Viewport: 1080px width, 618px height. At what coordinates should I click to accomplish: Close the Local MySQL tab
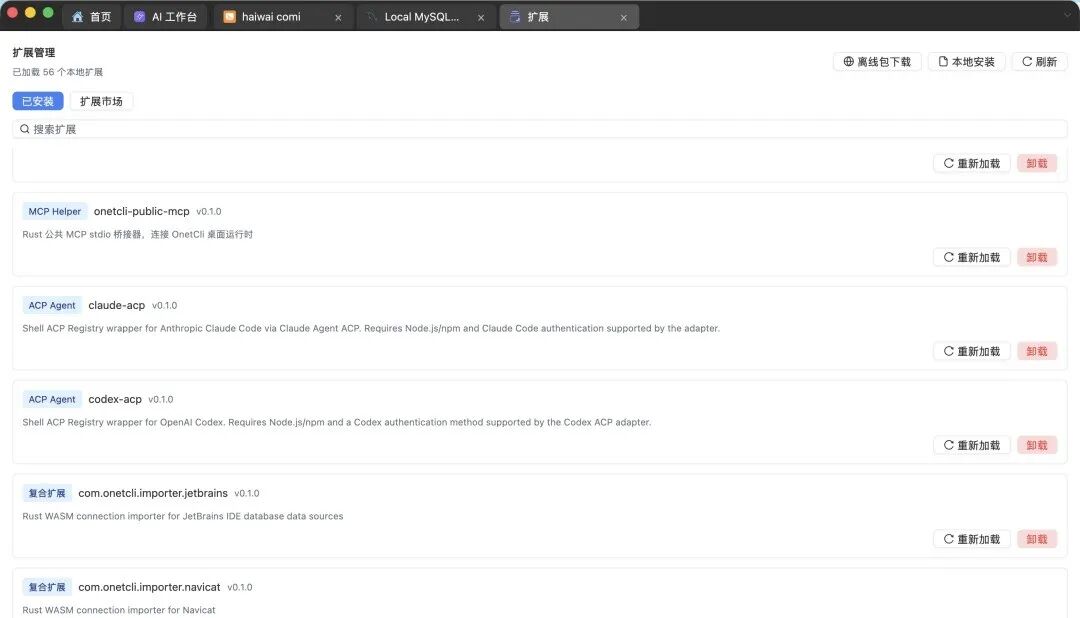[x=481, y=17]
